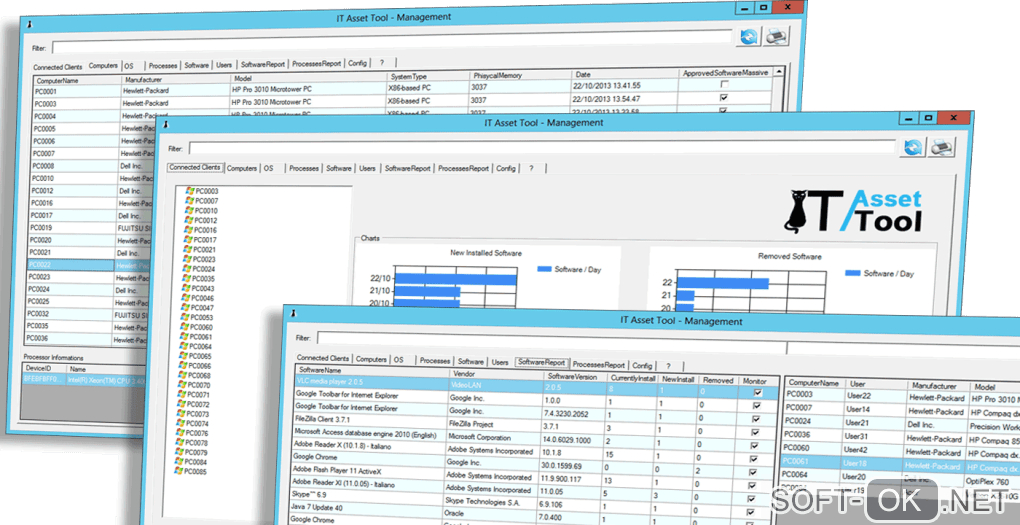Click printer icon in the rearmost window
1020x525 pixels.
pyautogui.click(x=777, y=38)
